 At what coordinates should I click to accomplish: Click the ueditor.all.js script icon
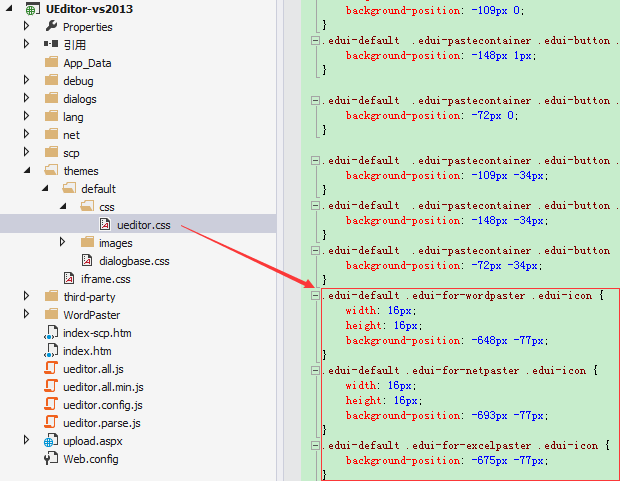click(x=51, y=368)
